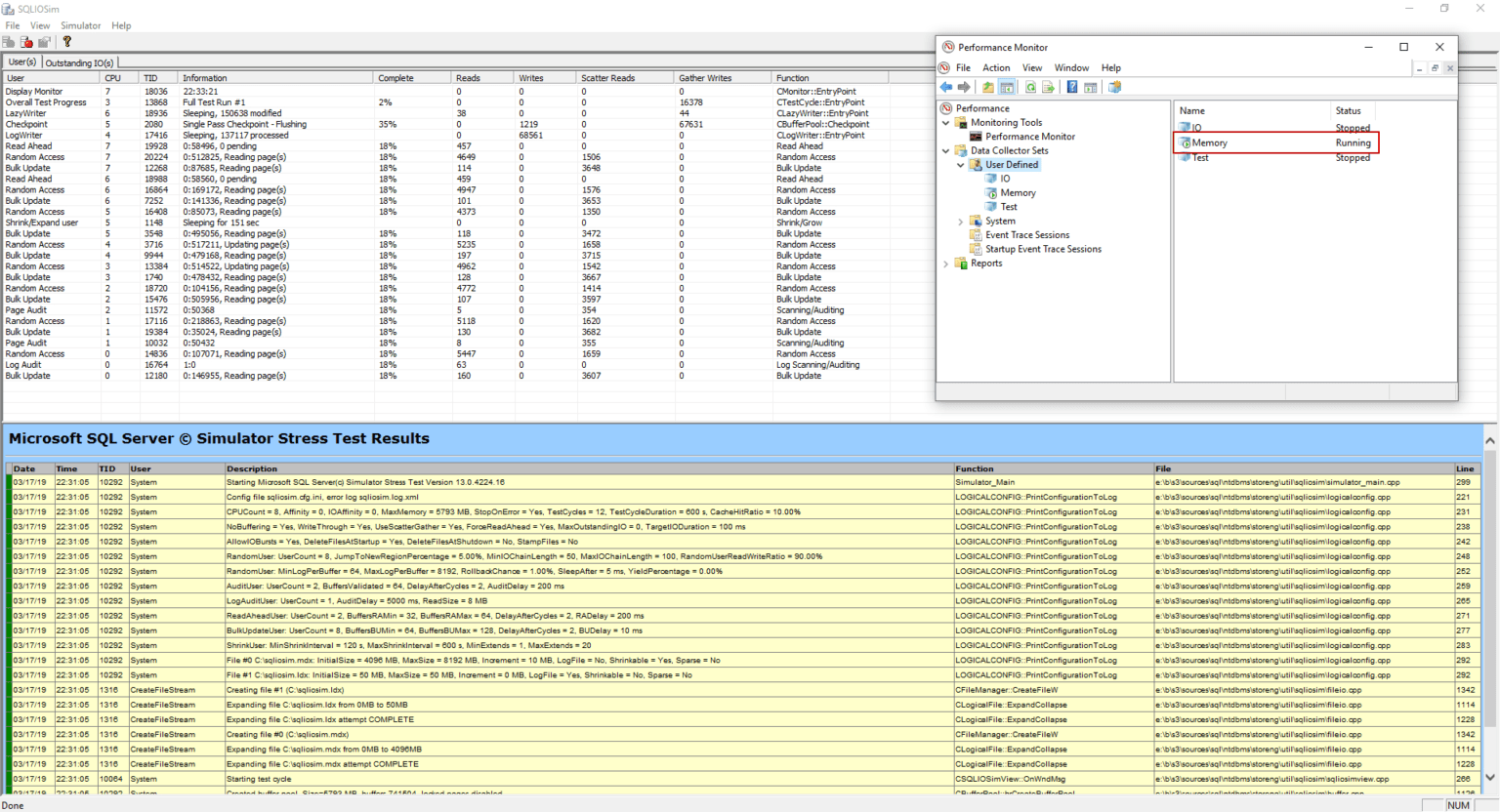This screenshot has height=812, width=1500.
Task: Open the Action menu in Performance Monitor
Action: pos(996,67)
